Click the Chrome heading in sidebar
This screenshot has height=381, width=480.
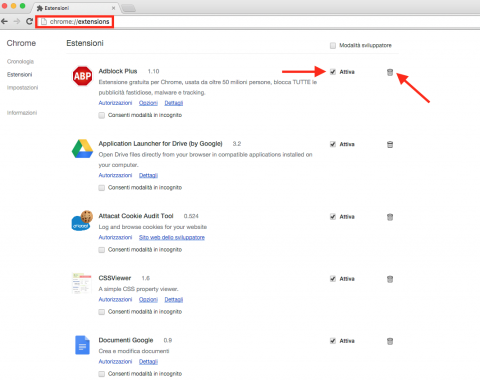coord(21,43)
